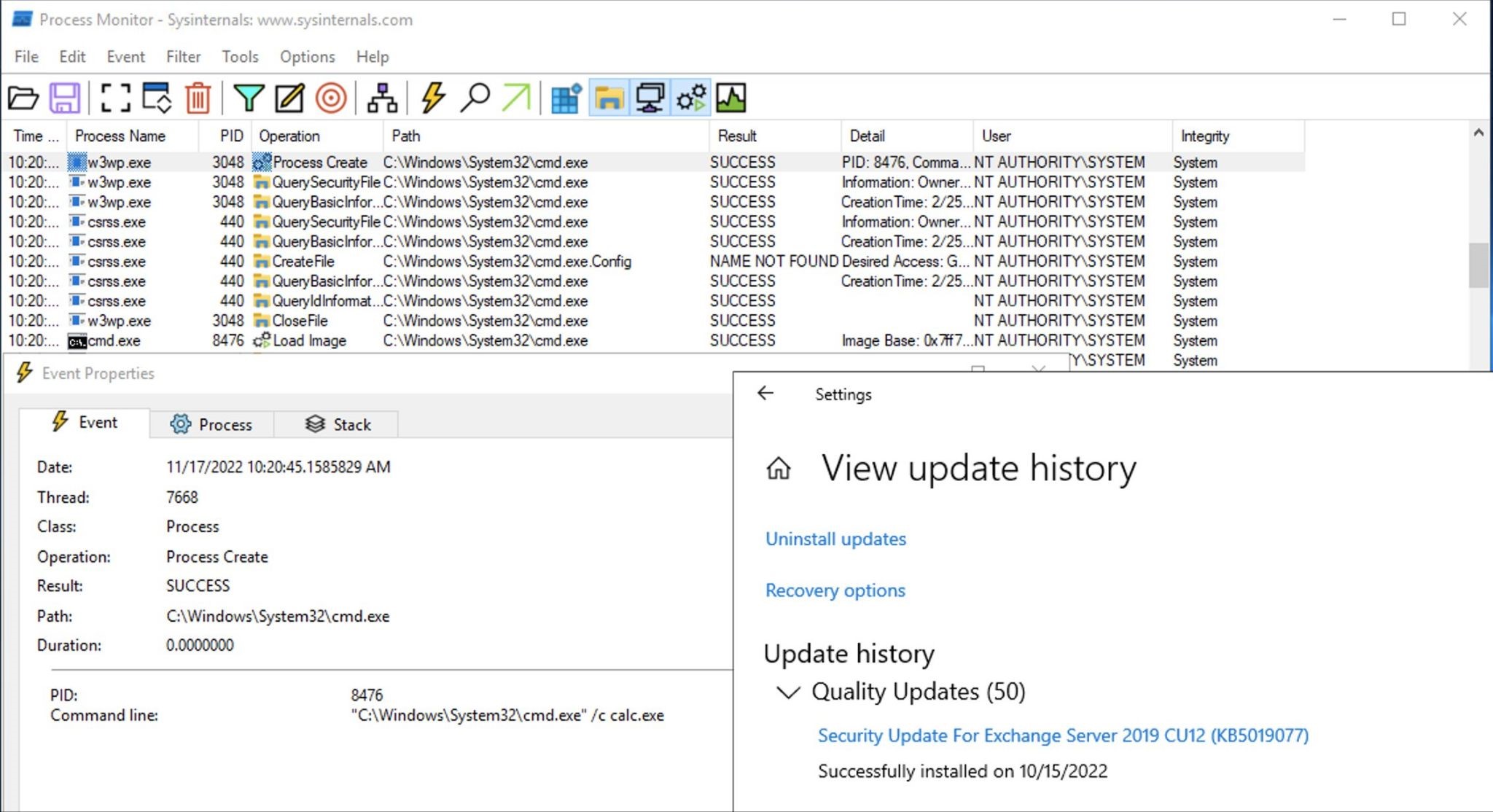This screenshot has width=1493, height=812.
Task: Open the Filter menu
Action: pos(183,57)
